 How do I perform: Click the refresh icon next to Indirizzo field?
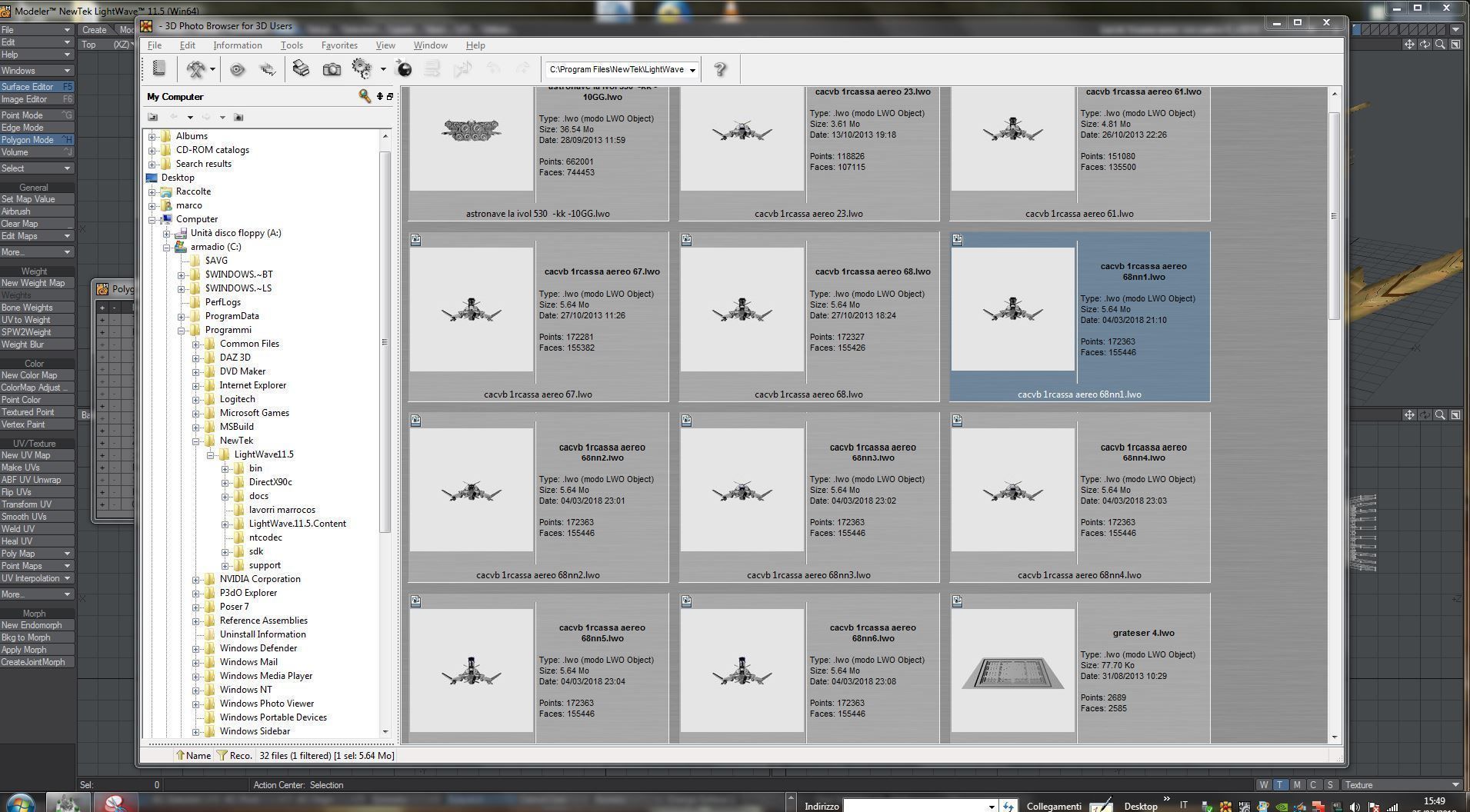[1008, 806]
